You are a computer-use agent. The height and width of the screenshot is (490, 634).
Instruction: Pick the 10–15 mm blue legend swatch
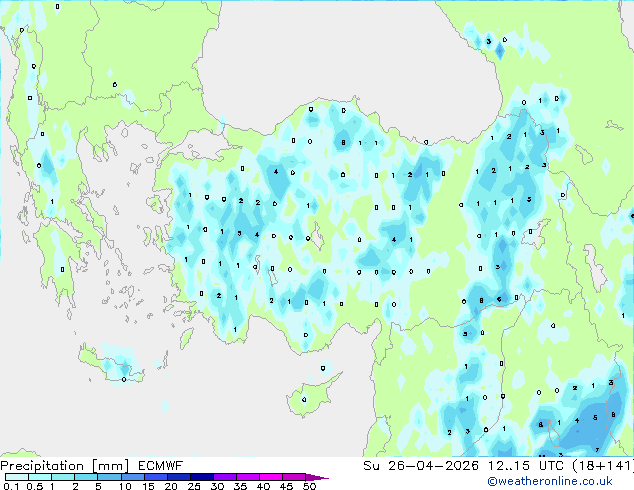[133, 477]
